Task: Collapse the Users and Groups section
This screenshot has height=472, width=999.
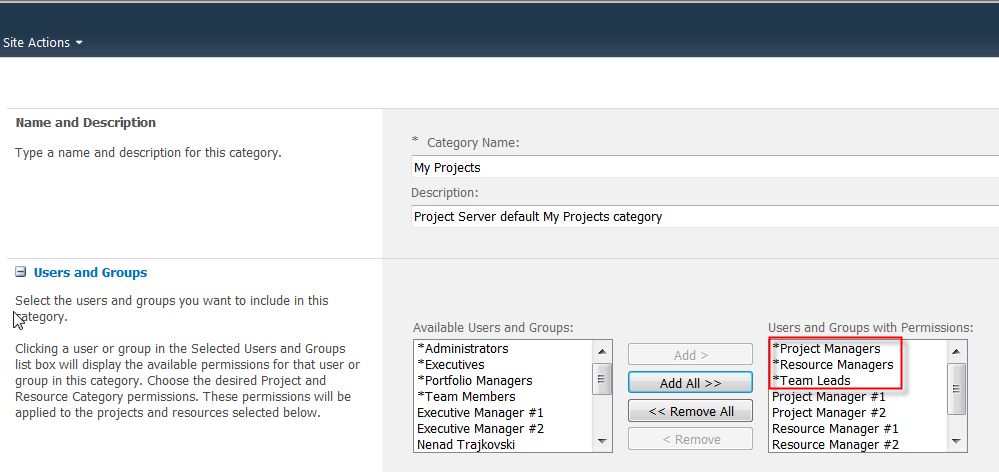Action: coord(21,272)
